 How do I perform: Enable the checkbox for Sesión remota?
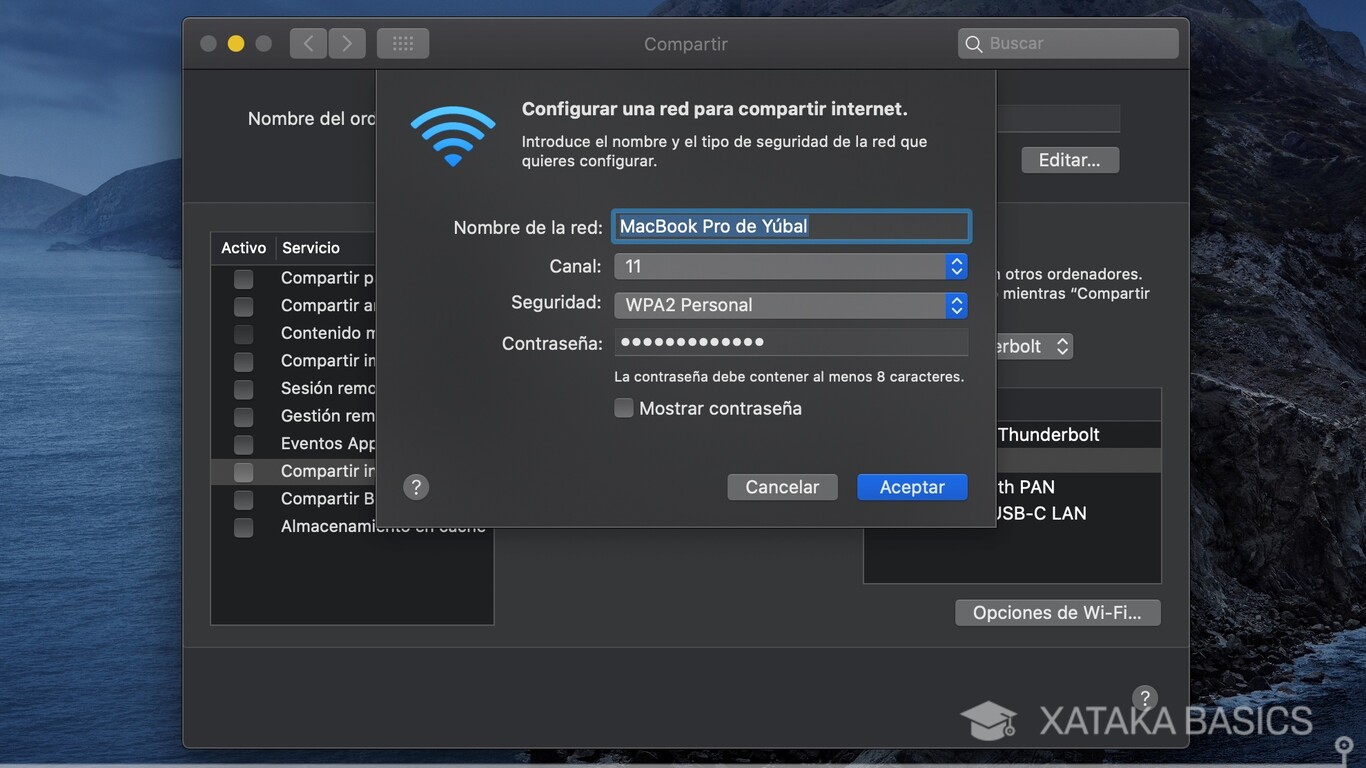(242, 389)
